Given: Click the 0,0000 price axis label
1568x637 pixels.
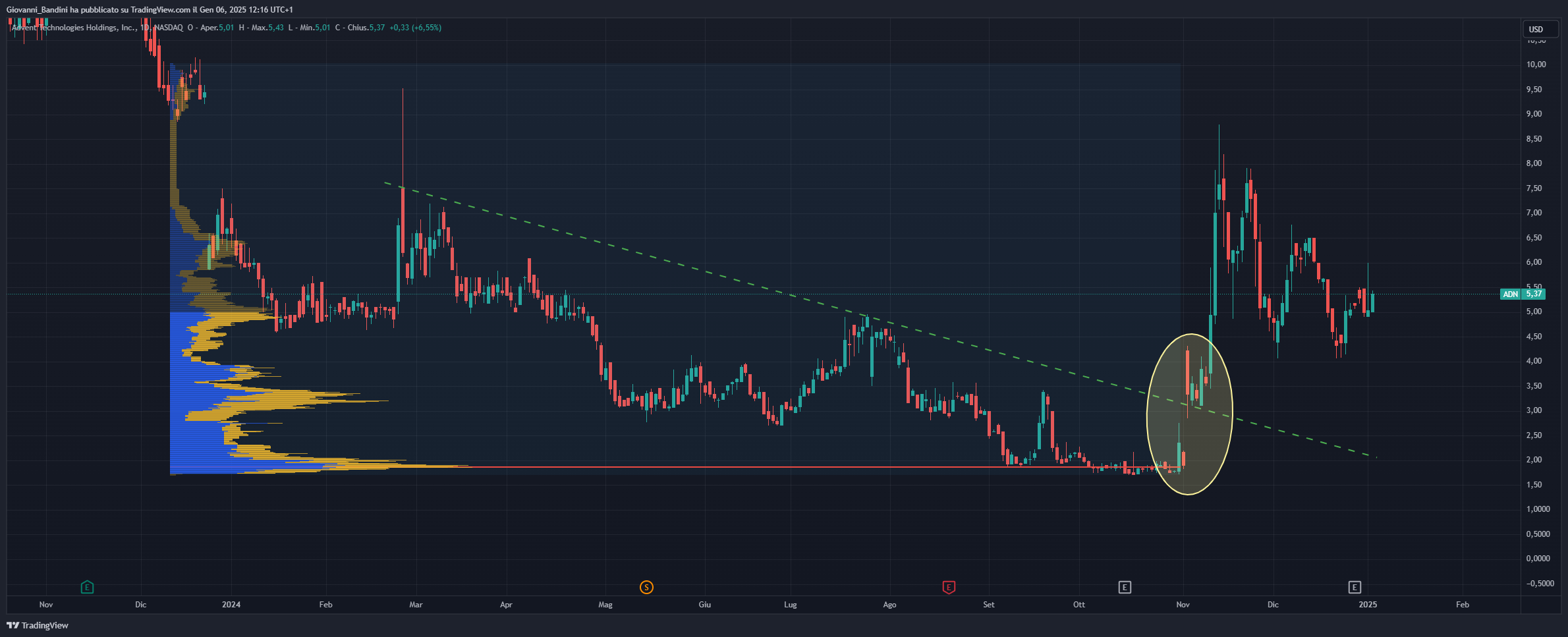Looking at the screenshot, I should pos(1538,559).
